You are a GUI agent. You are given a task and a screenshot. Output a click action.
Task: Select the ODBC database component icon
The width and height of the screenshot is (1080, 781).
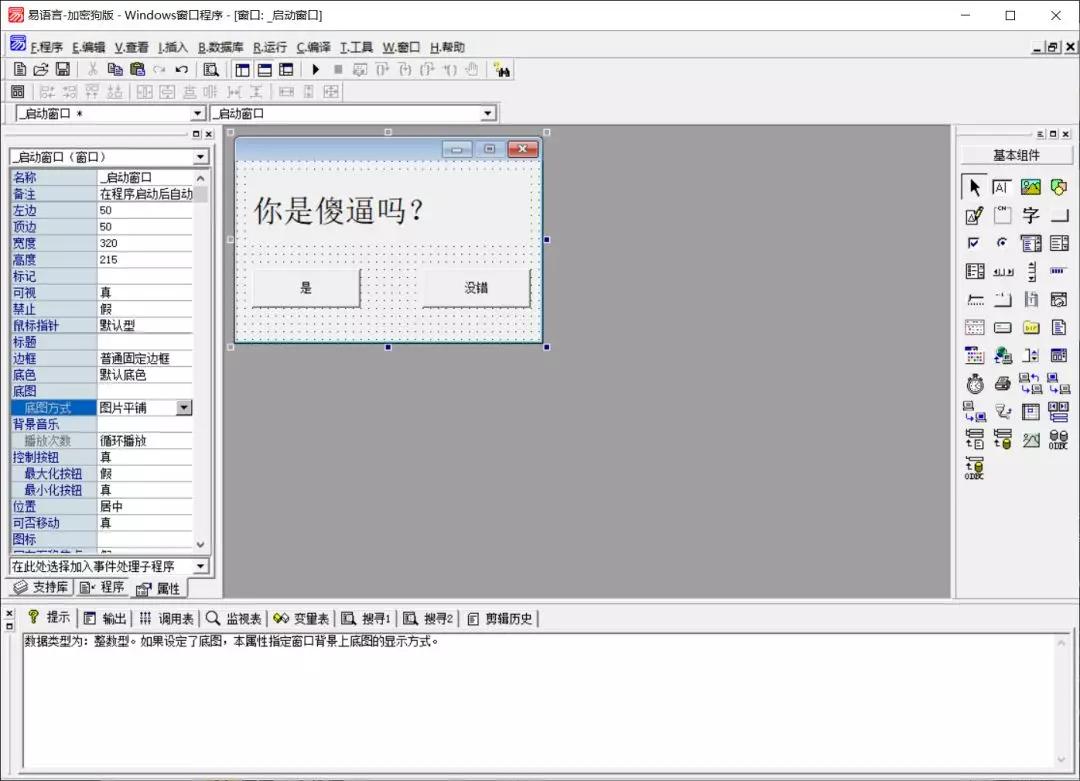pos(1058,438)
